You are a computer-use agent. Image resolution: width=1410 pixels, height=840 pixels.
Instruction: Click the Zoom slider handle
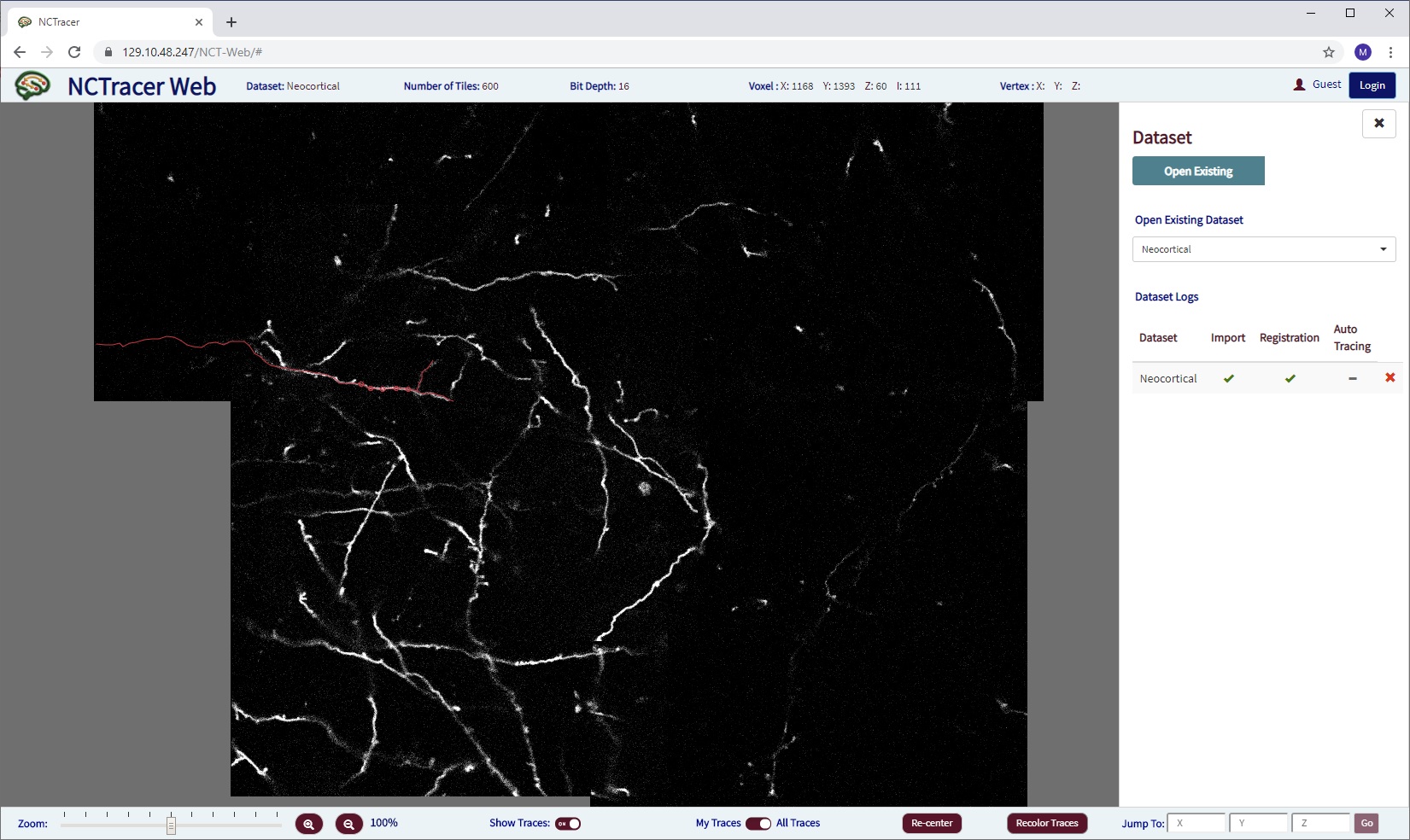click(171, 825)
